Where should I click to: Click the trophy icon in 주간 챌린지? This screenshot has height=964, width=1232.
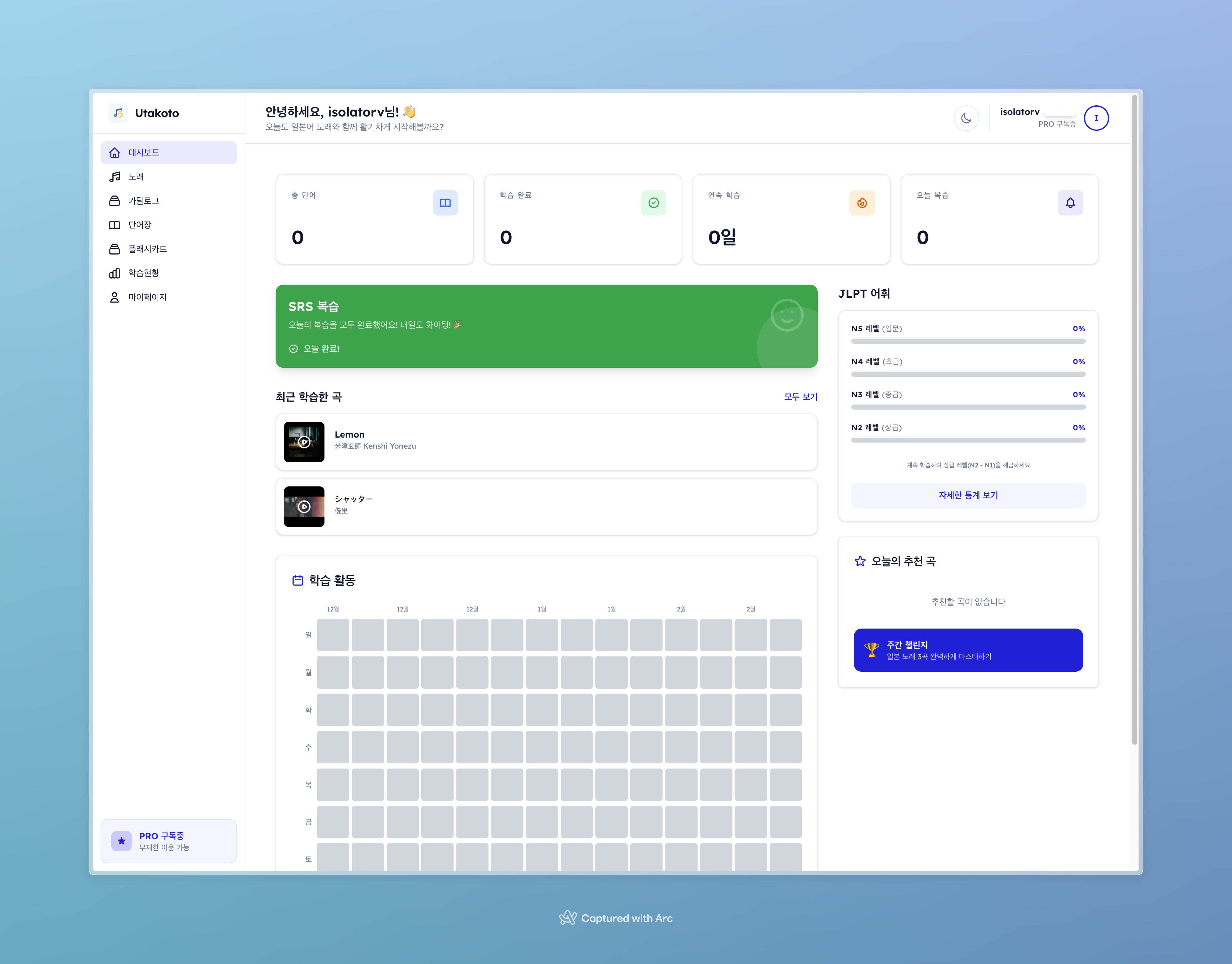pyautogui.click(x=871, y=650)
